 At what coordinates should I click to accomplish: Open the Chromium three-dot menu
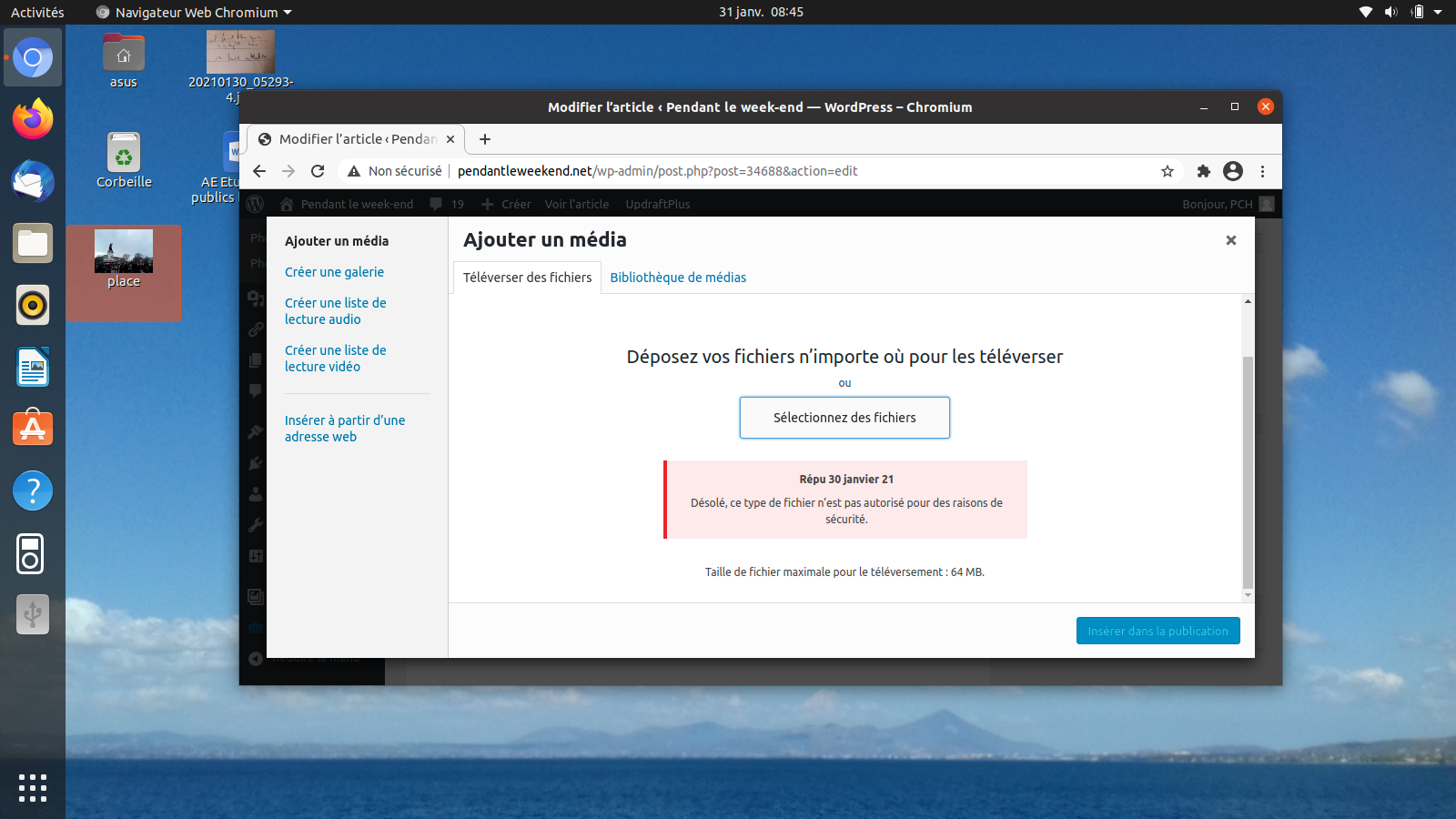point(1262,171)
